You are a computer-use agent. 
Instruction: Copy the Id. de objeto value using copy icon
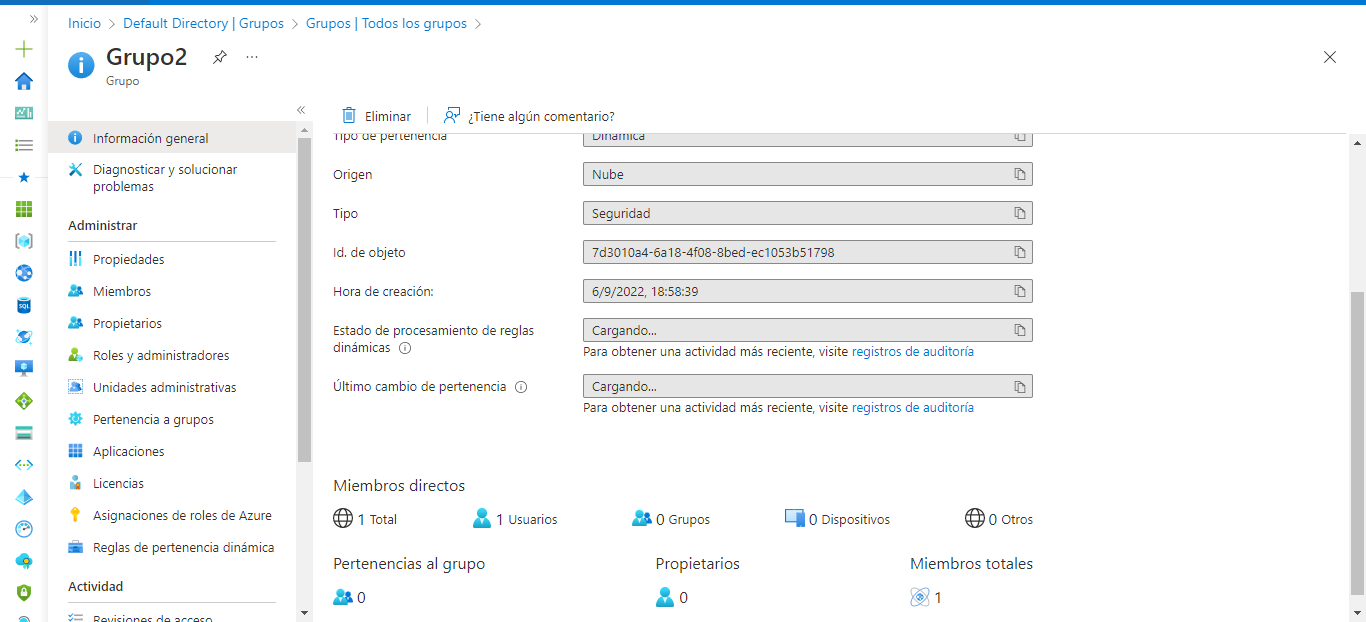(1019, 252)
